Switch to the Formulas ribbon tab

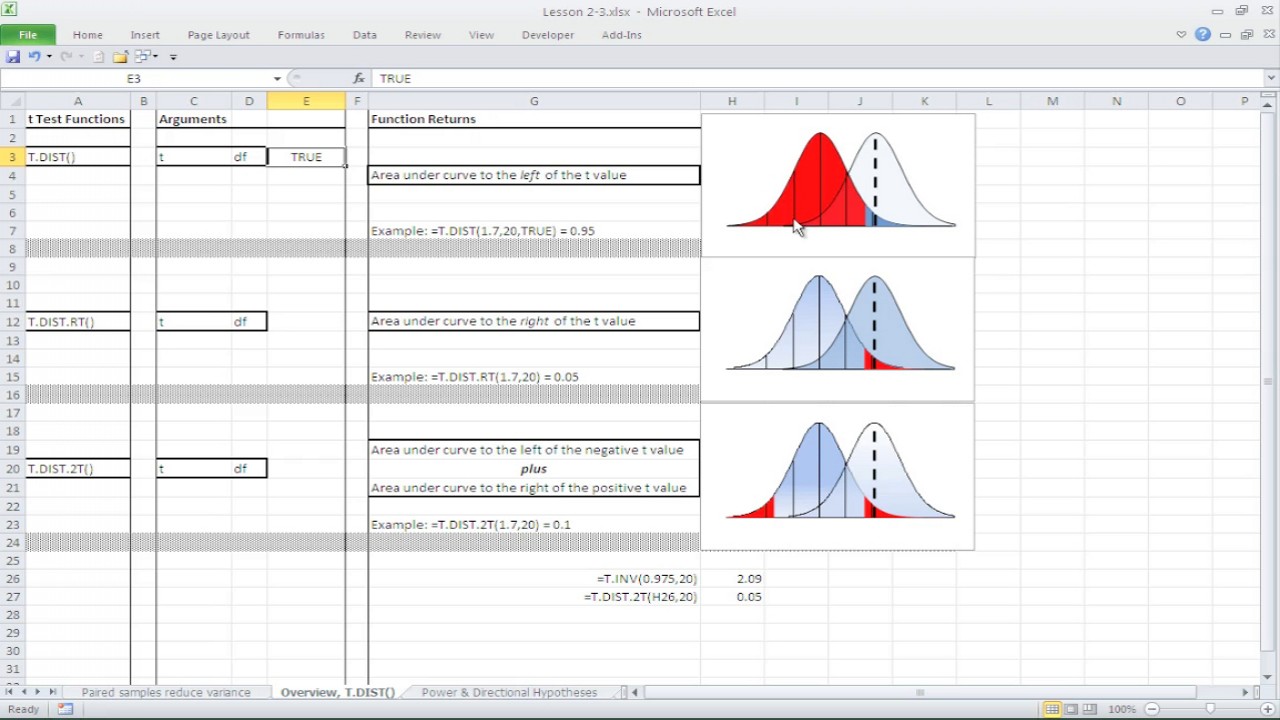click(301, 34)
